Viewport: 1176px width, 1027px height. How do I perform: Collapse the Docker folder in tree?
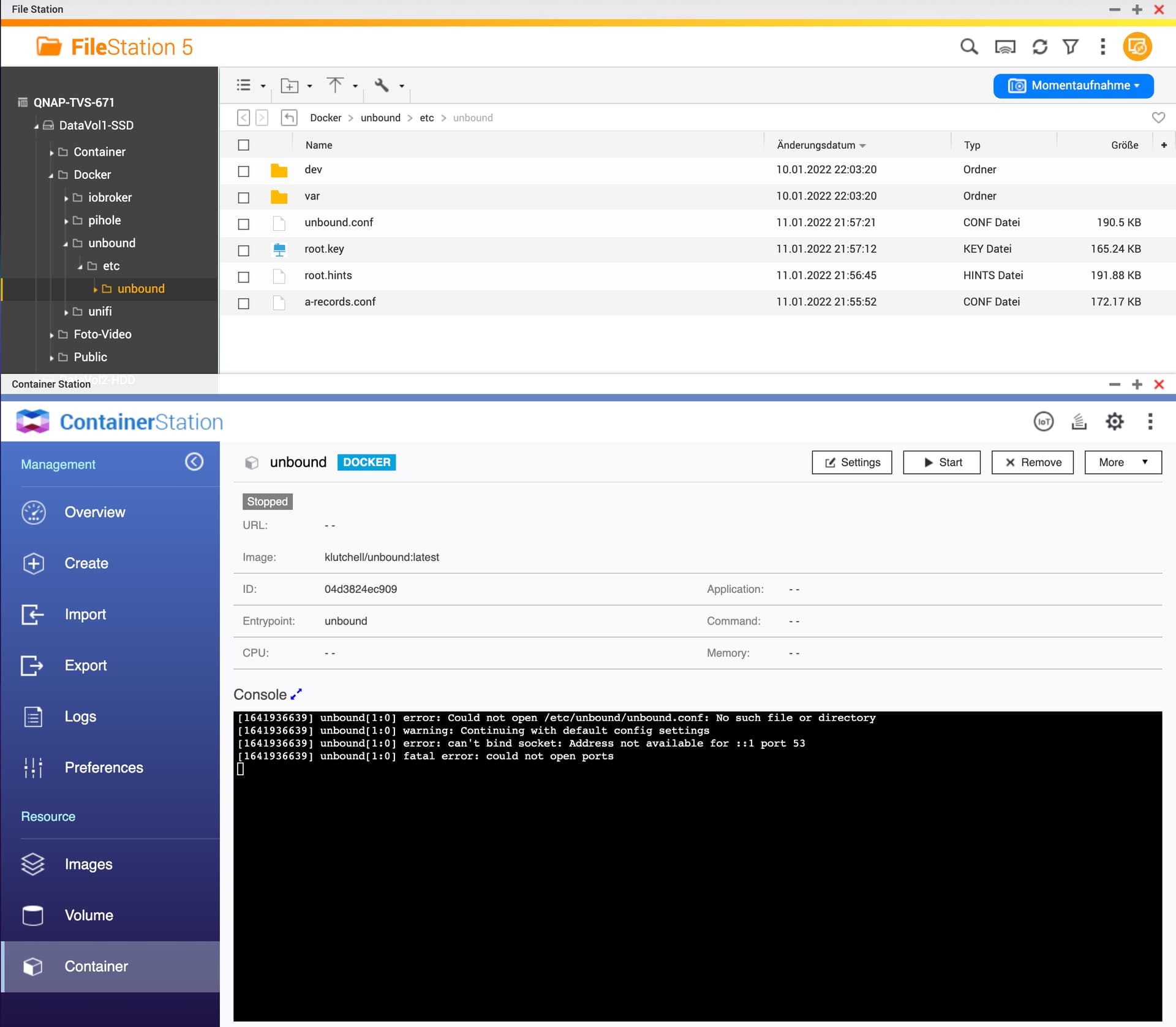pos(51,175)
